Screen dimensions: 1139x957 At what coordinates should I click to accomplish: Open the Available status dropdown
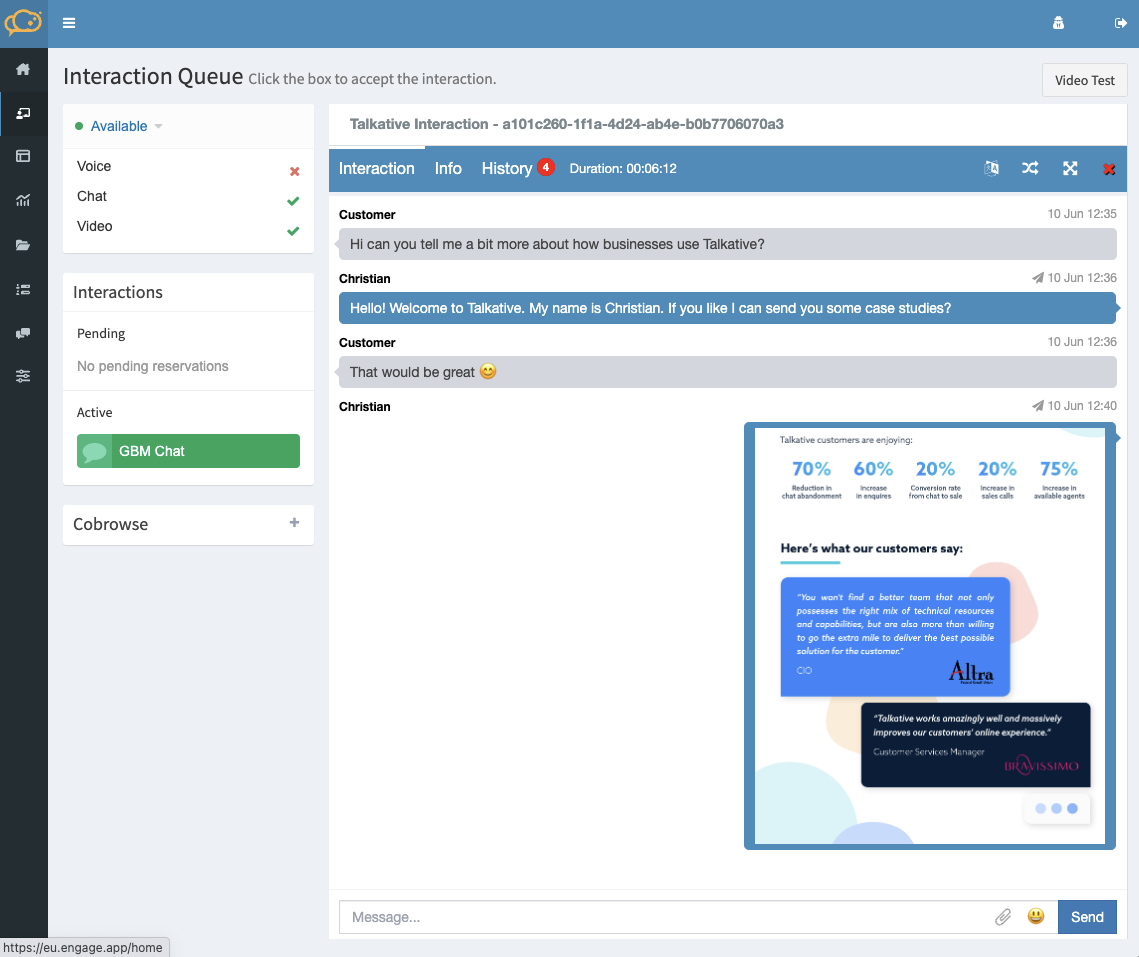(119, 126)
